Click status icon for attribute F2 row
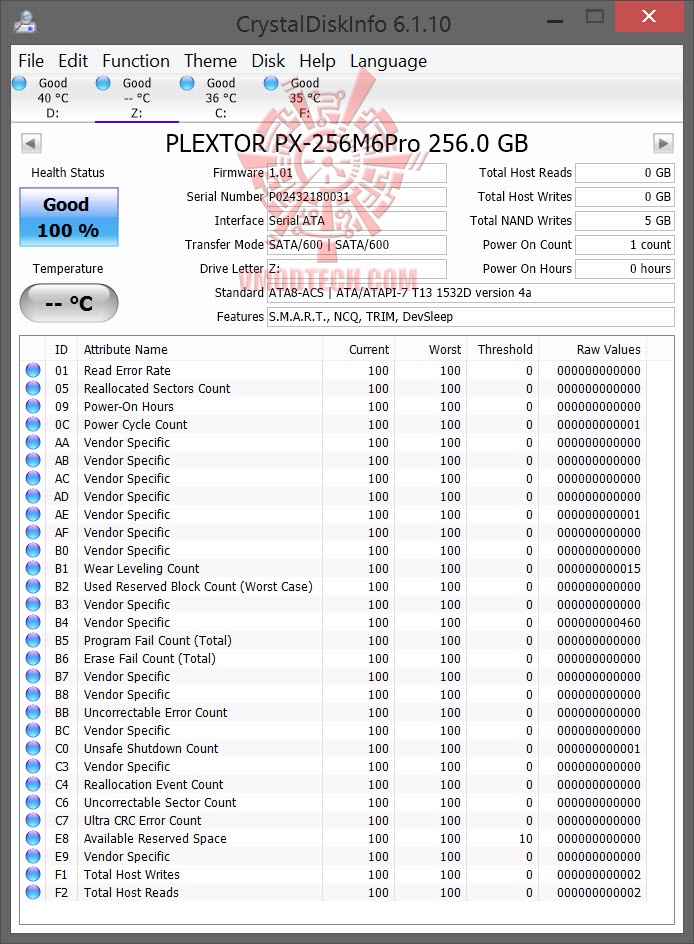The image size is (694, 944). 33,892
